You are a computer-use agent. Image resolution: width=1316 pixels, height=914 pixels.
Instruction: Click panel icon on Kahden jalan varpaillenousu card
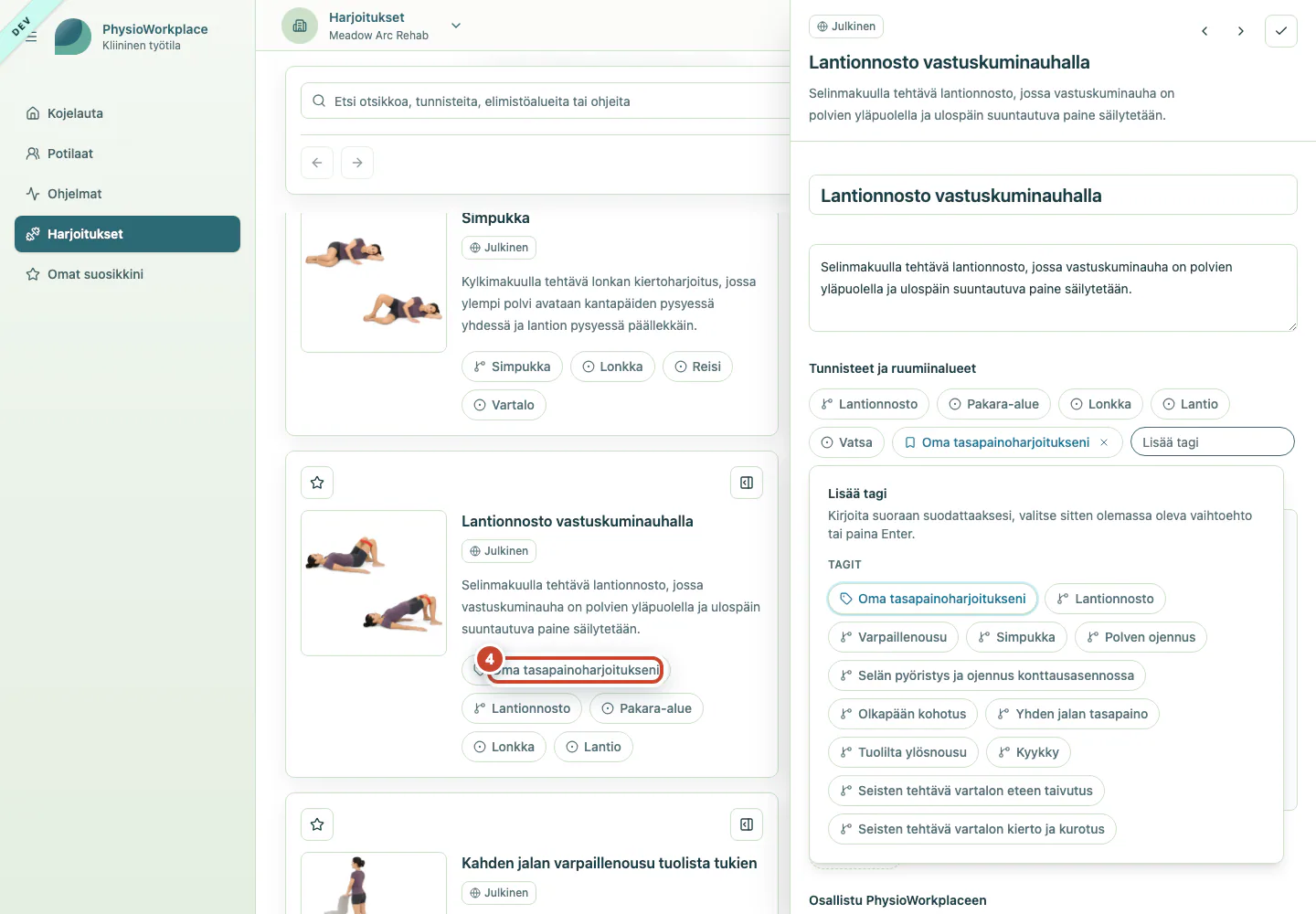click(747, 824)
